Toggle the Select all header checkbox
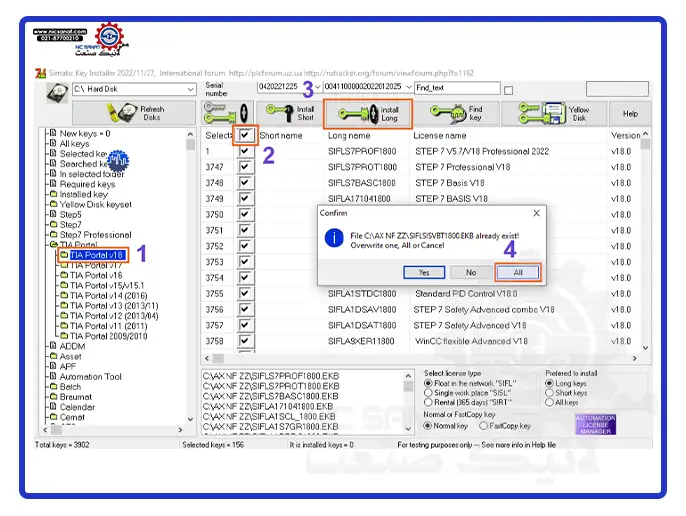This screenshot has height=516, width=686. (245, 135)
